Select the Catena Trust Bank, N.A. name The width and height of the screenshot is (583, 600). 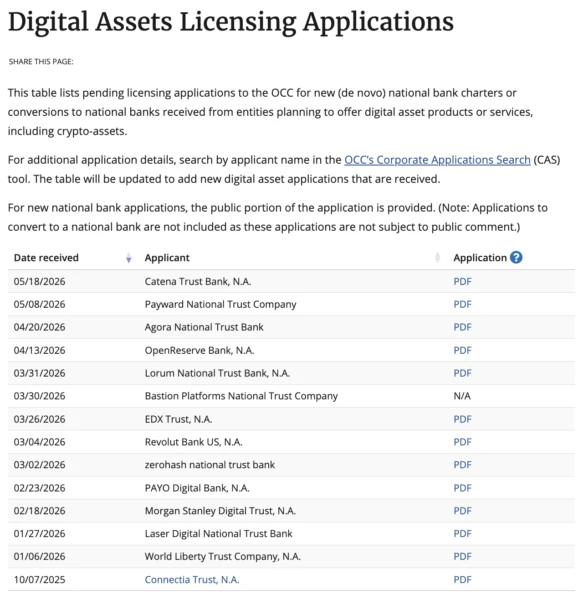tap(198, 282)
